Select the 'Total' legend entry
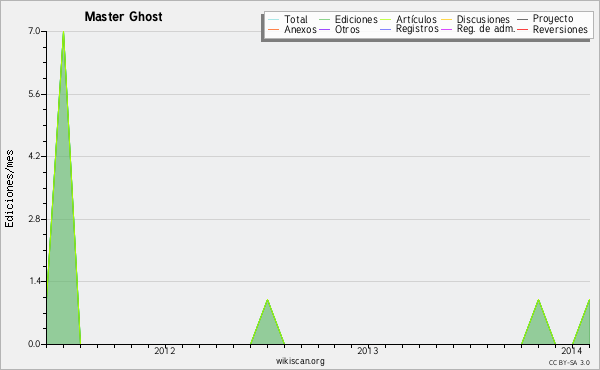This screenshot has width=600, height=370. point(296,19)
